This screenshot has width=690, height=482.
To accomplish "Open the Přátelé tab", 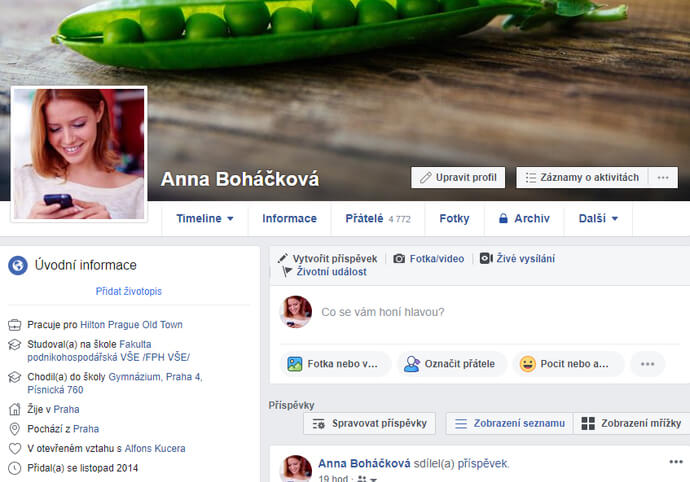I will 378,218.
